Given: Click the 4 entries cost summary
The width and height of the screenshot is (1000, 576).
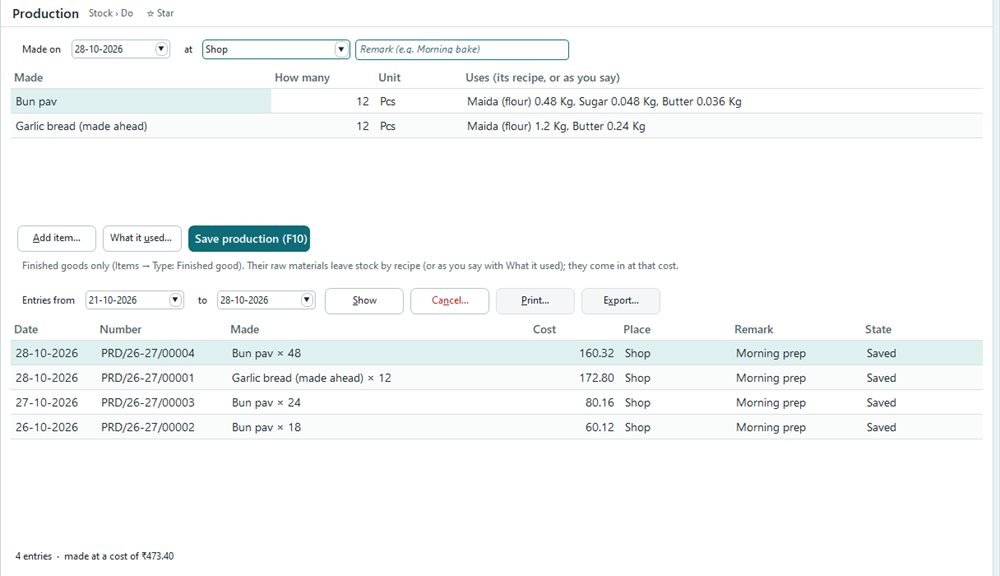Looking at the screenshot, I should coord(94,556).
